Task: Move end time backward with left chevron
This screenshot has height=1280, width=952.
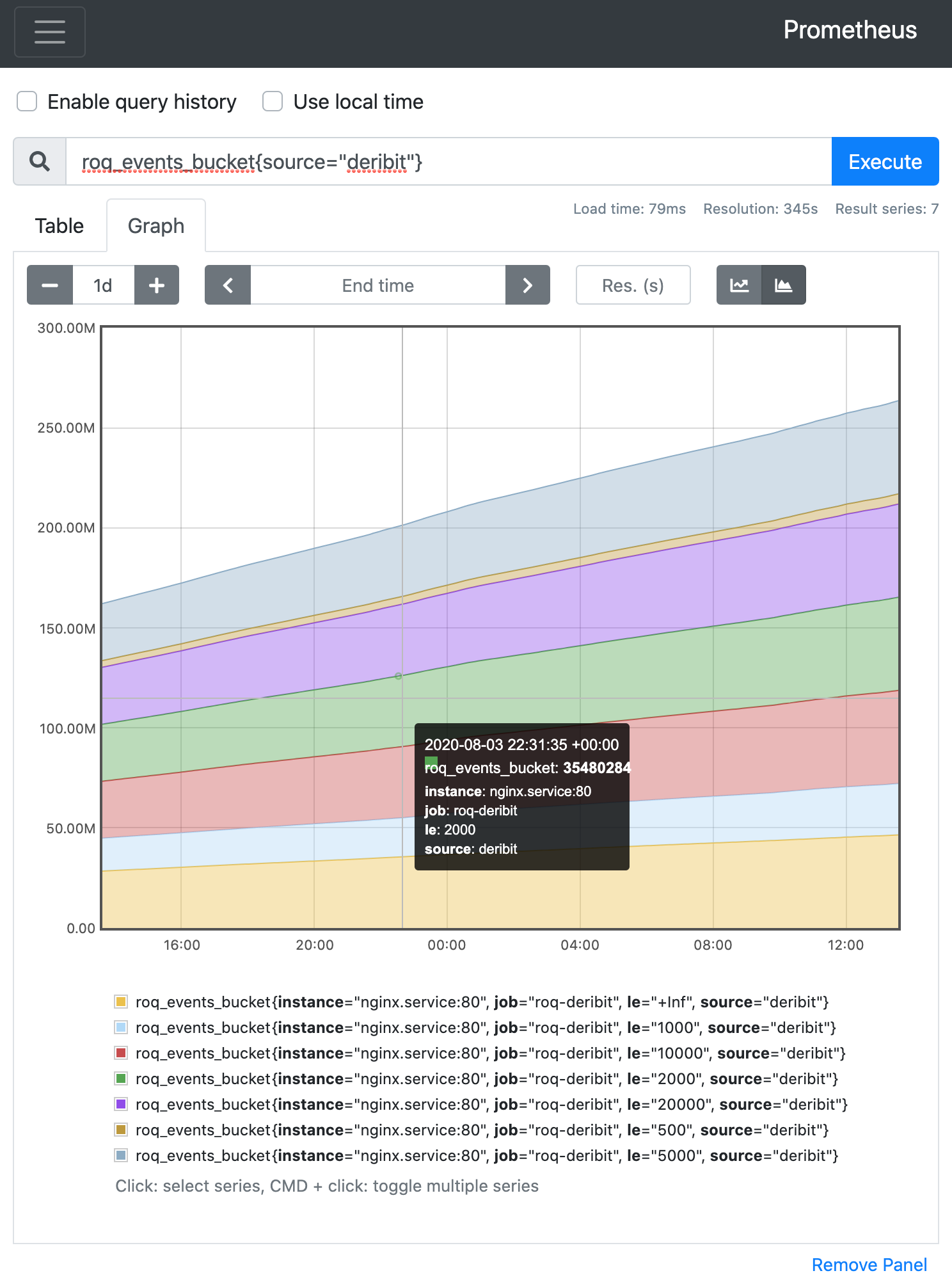Action: 228,285
